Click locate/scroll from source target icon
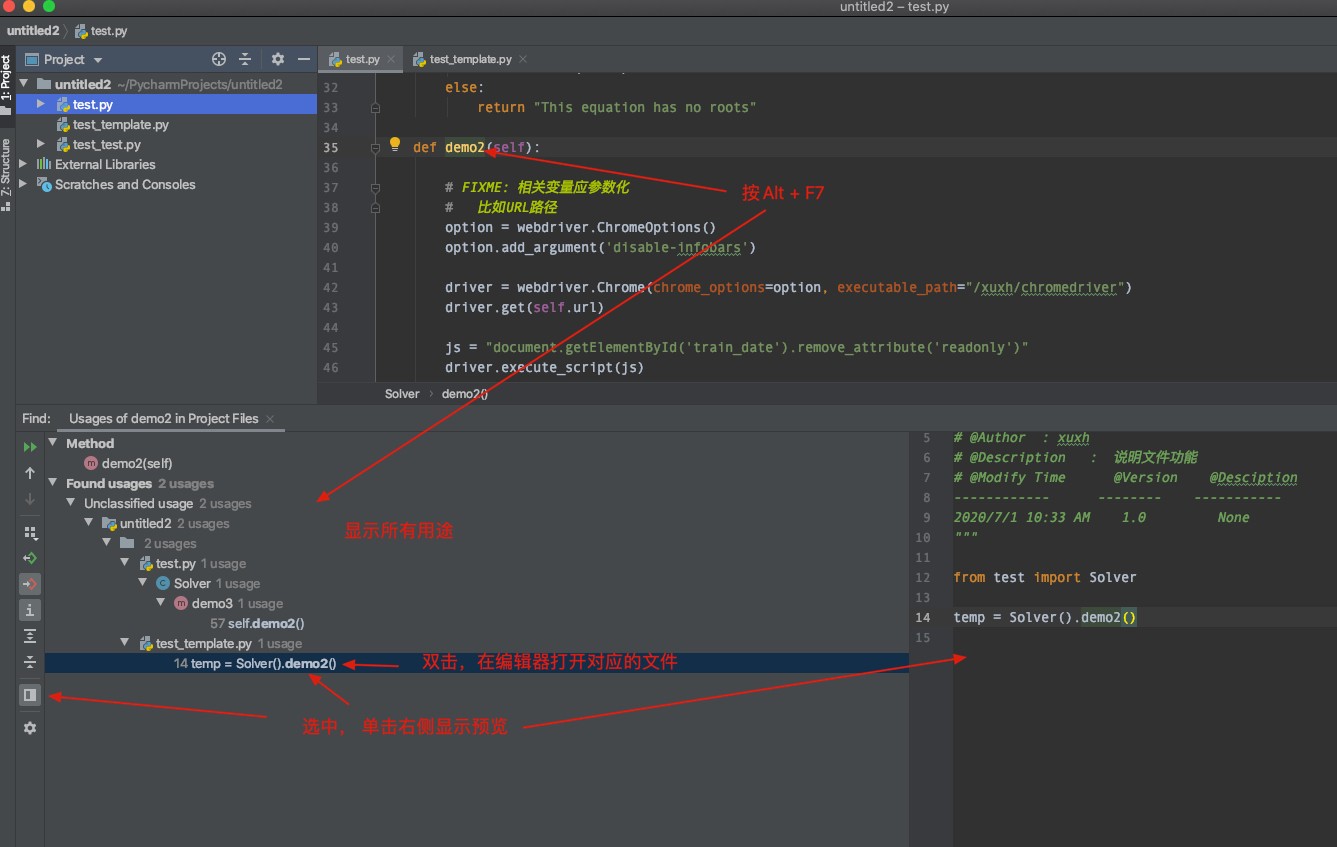 click(x=219, y=59)
